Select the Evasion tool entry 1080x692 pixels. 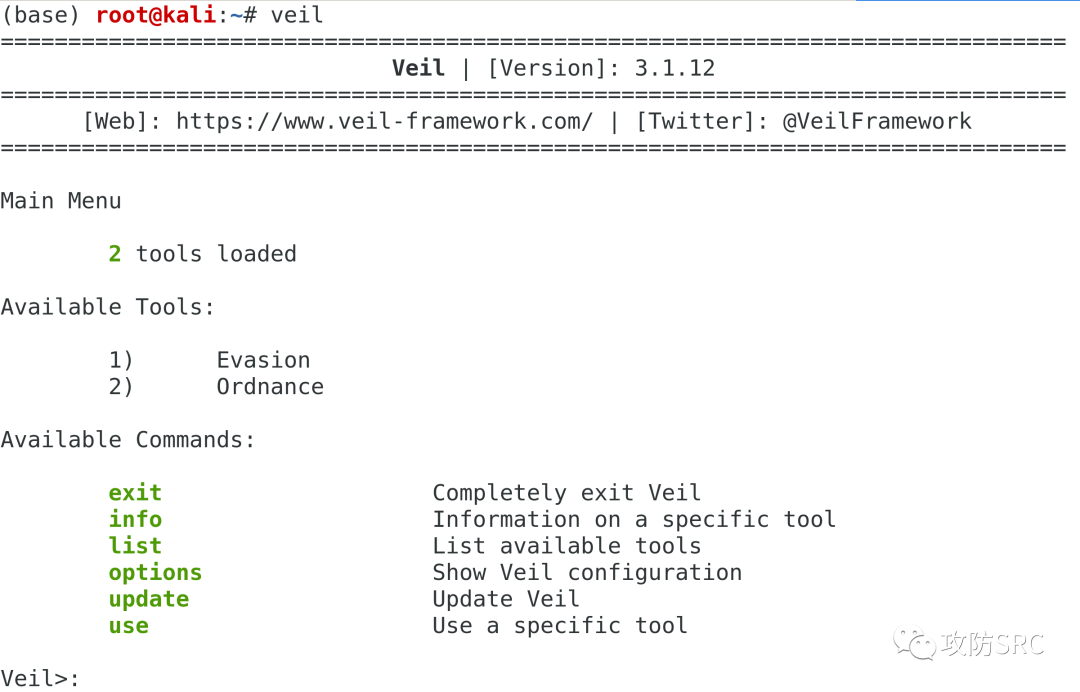click(263, 360)
